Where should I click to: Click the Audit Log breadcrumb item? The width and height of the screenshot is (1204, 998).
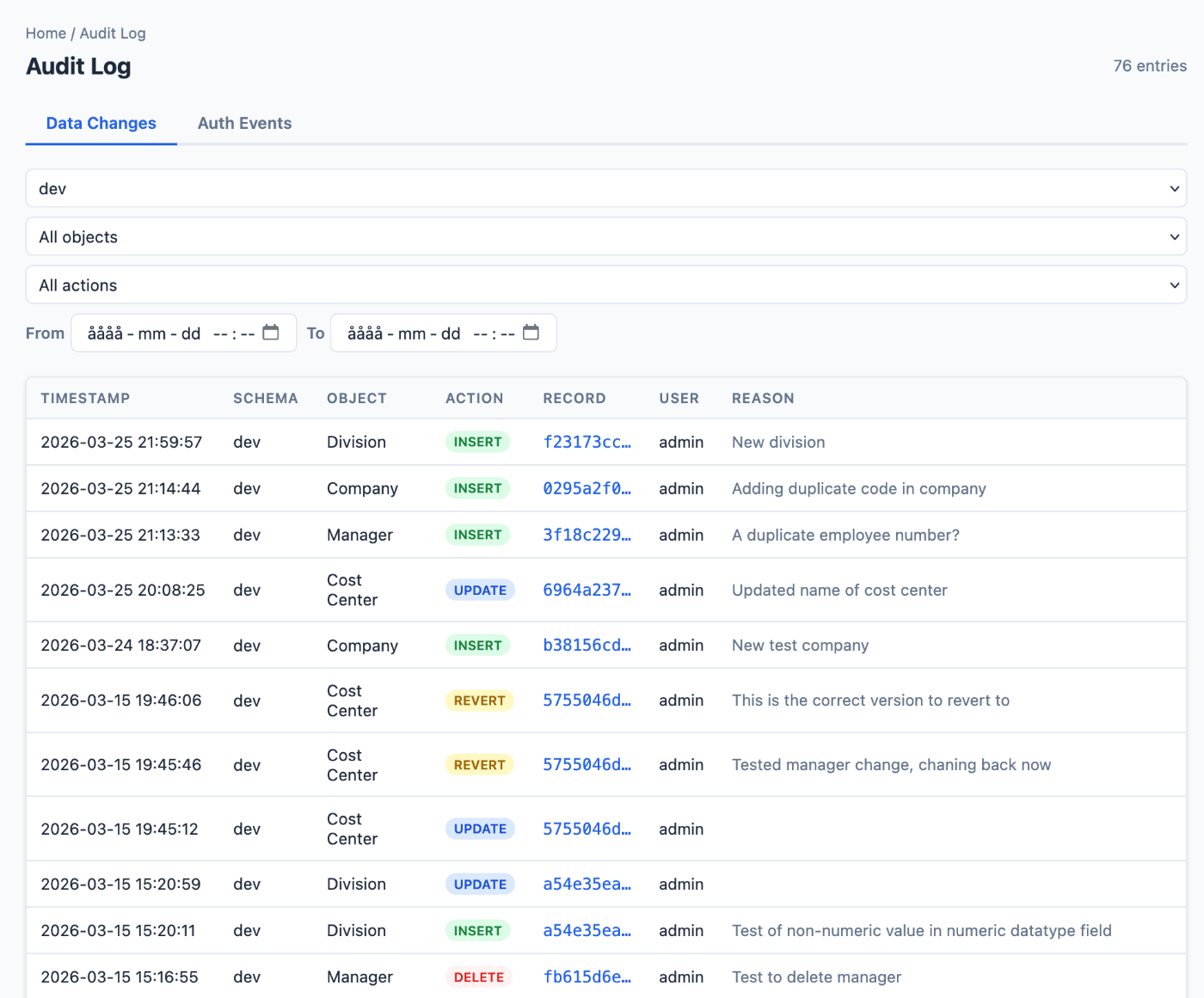click(x=113, y=34)
